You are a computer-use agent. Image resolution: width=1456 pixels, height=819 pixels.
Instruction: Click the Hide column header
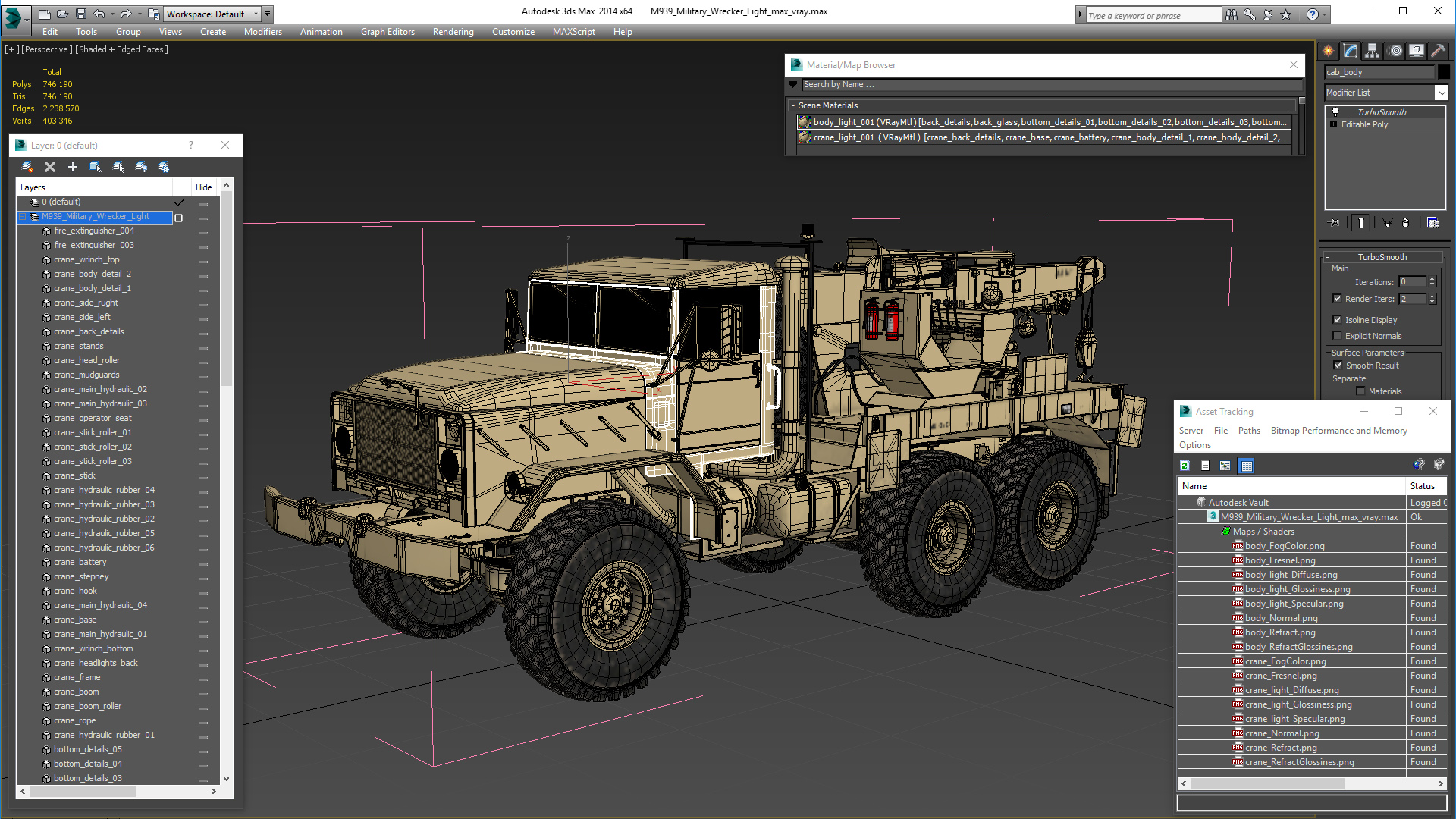[x=203, y=187]
